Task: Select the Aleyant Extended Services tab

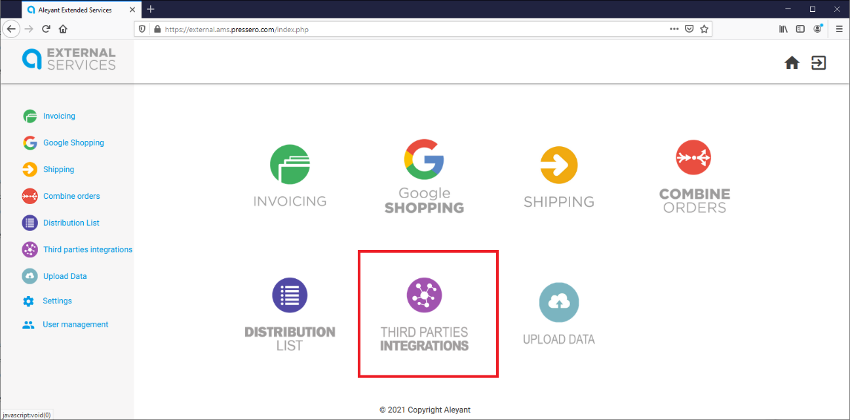Action: coord(82,9)
